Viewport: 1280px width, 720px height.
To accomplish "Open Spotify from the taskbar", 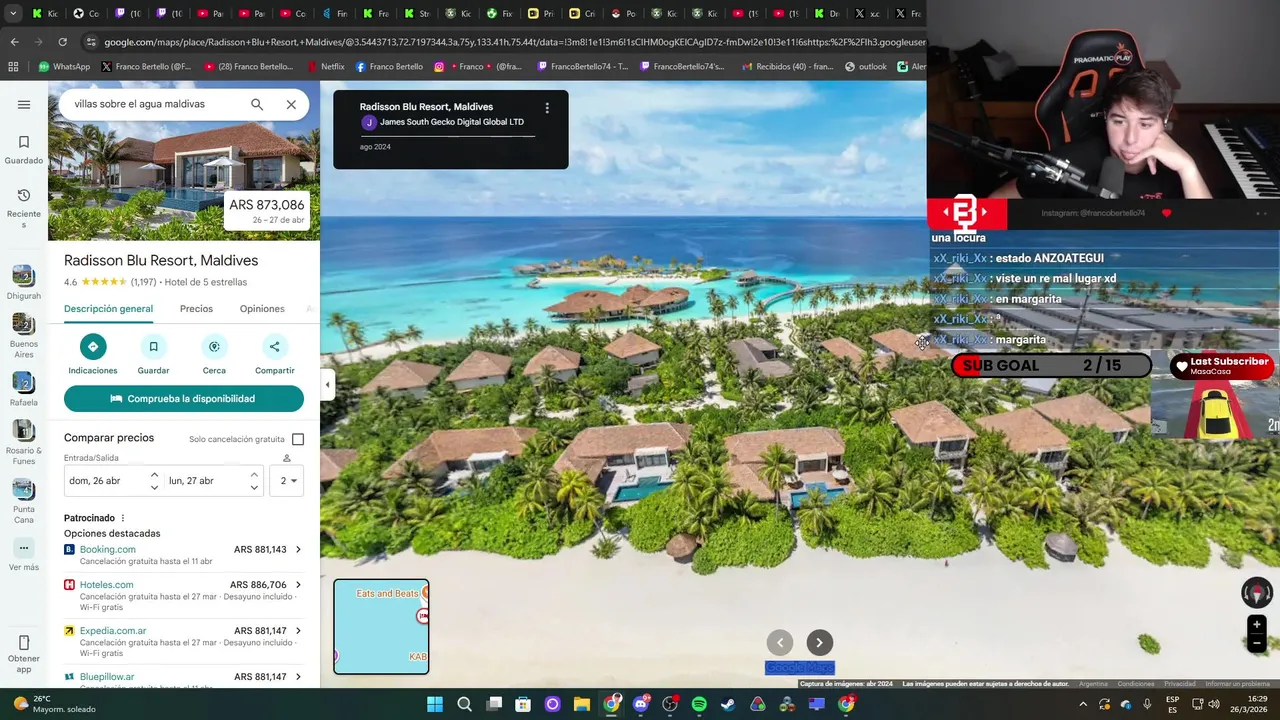I will pos(699,704).
